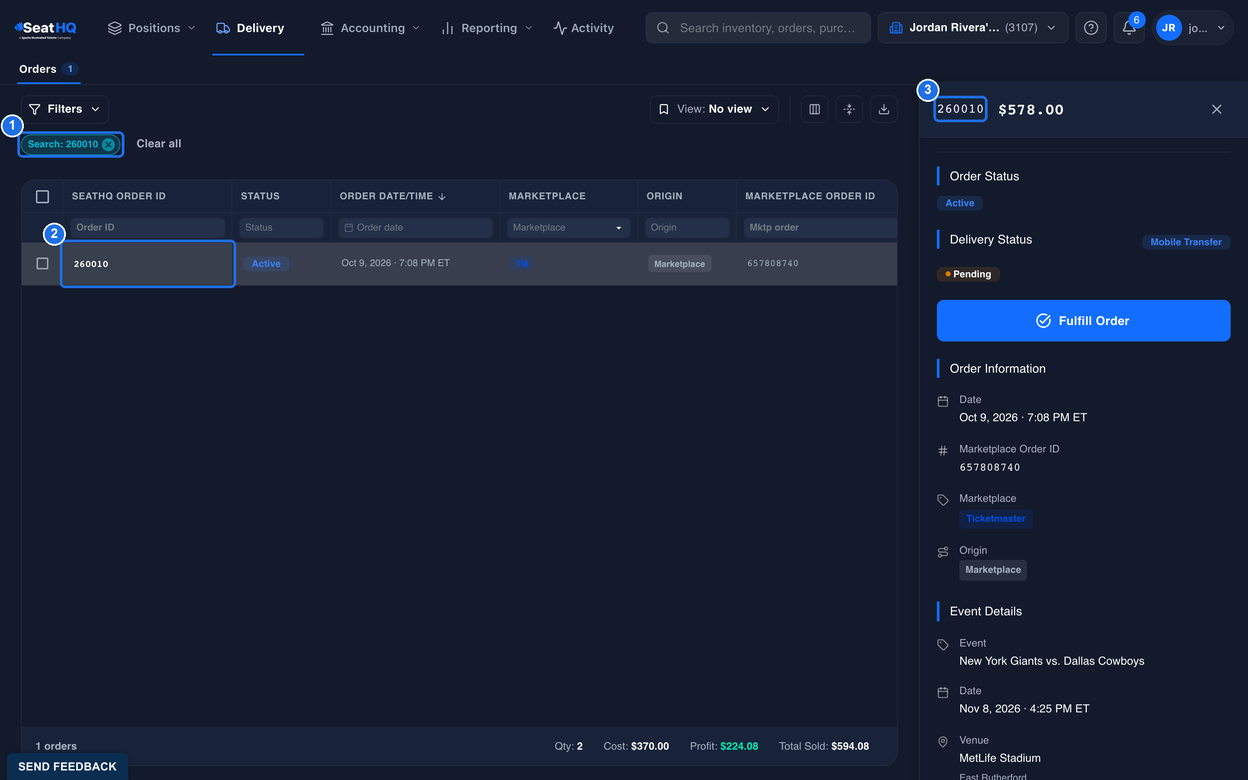Screen dimensions: 1248x780
Task: Click the hash icon beside Marketplace Order ID
Action: [943, 451]
